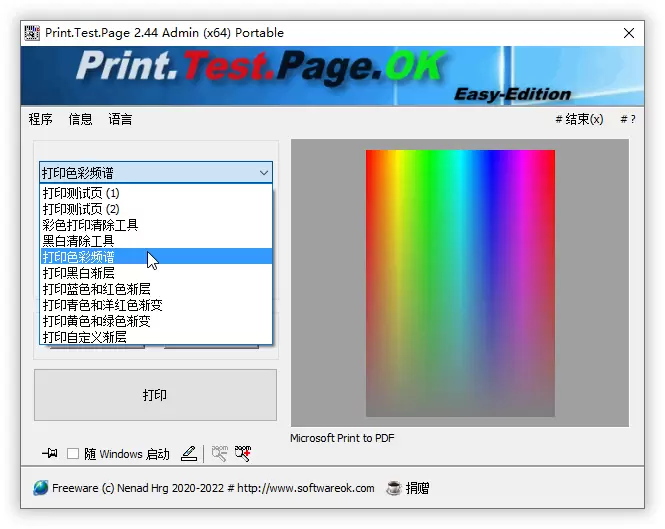Click the Print.Test.Page.OK banner

pos(332,76)
